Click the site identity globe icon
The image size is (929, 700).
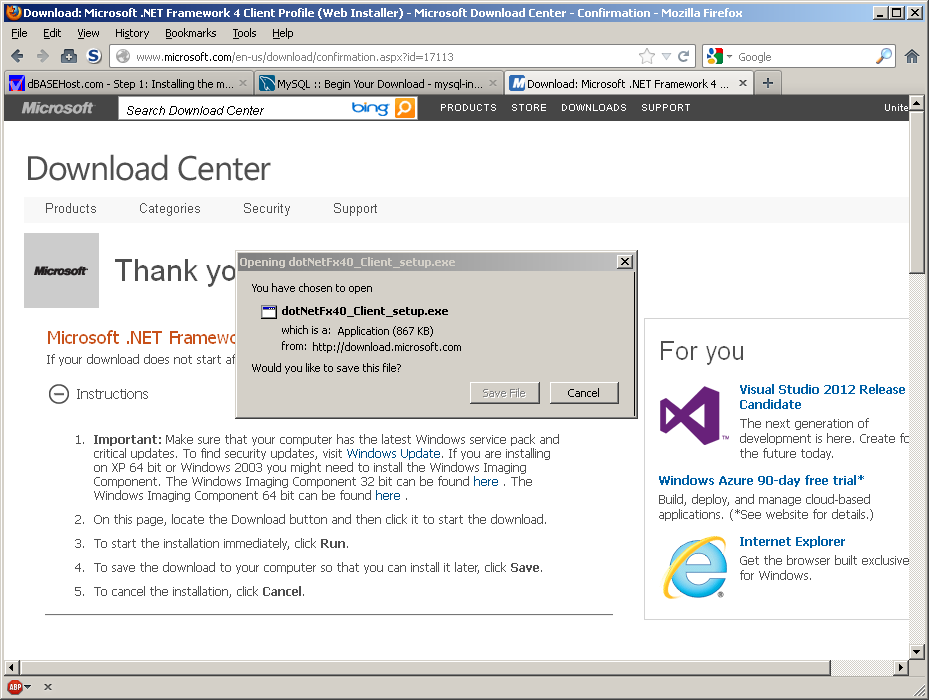[123, 56]
